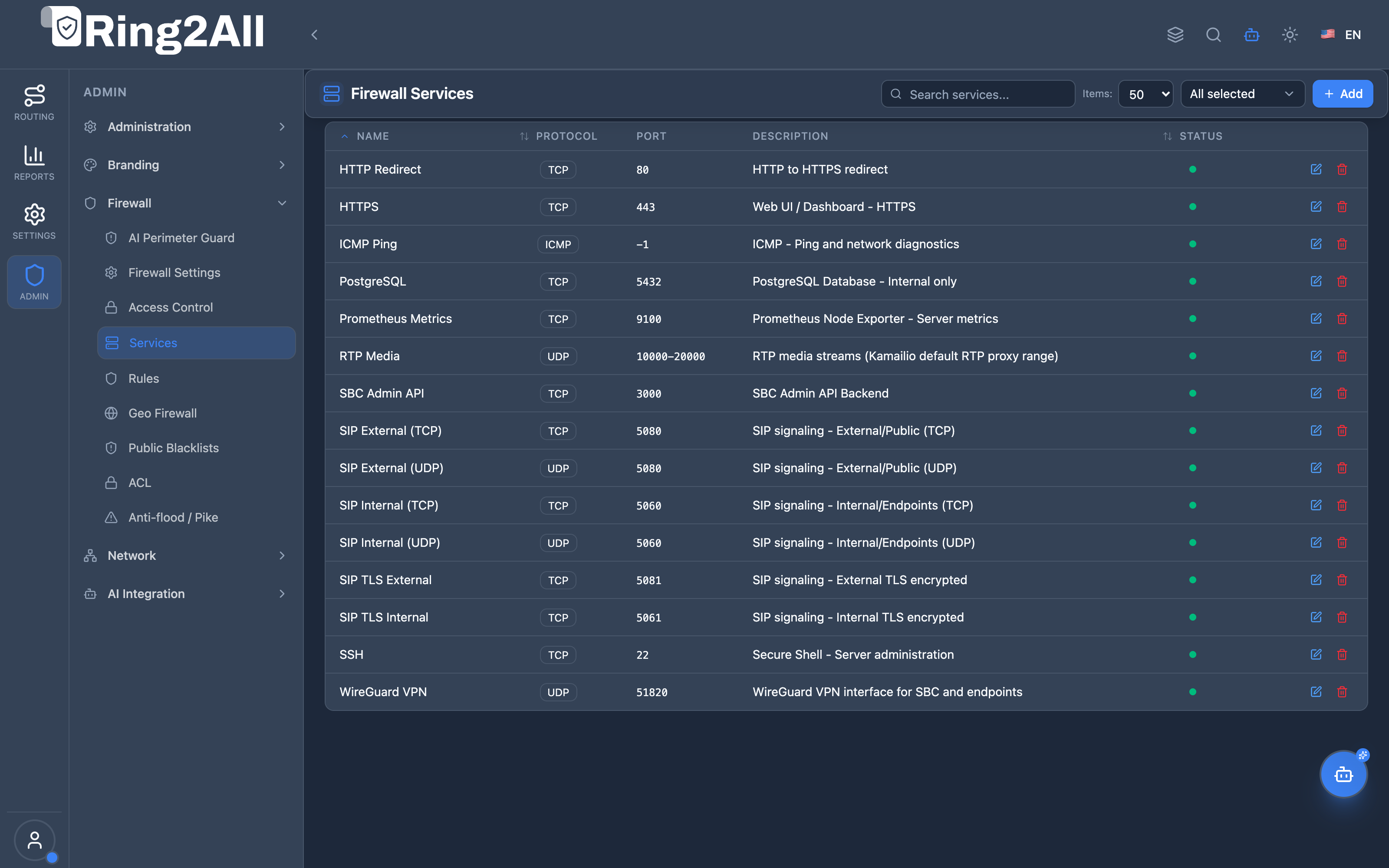Edit the HTTP Redirect service
Image resolution: width=1389 pixels, height=868 pixels.
click(1316, 169)
